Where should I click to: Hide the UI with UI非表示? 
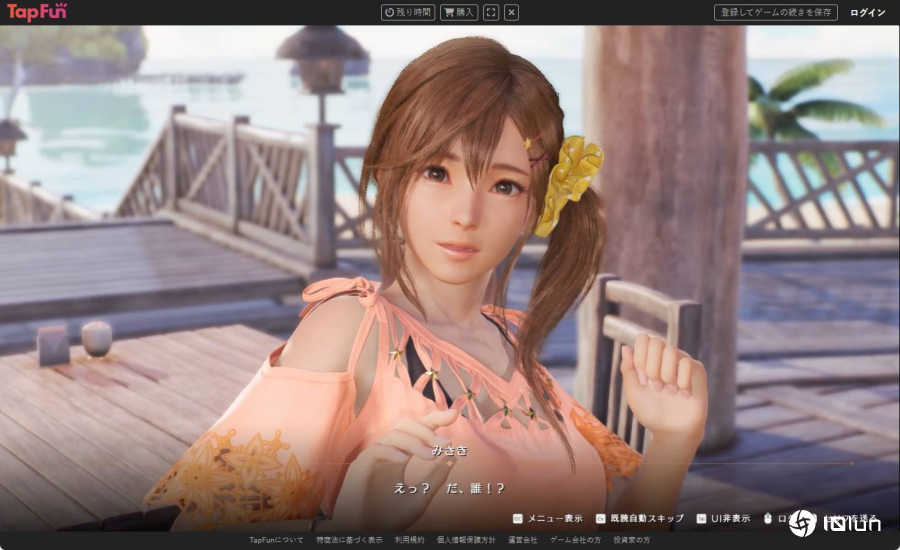point(723,519)
